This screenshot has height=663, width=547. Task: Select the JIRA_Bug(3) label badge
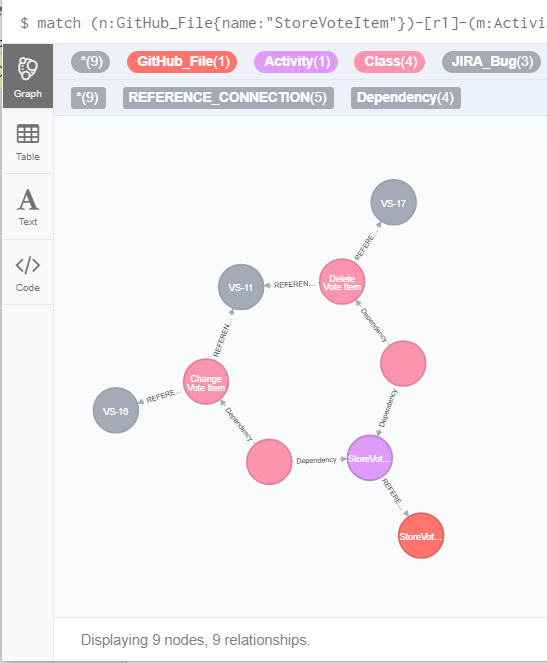pyautogui.click(x=492, y=62)
